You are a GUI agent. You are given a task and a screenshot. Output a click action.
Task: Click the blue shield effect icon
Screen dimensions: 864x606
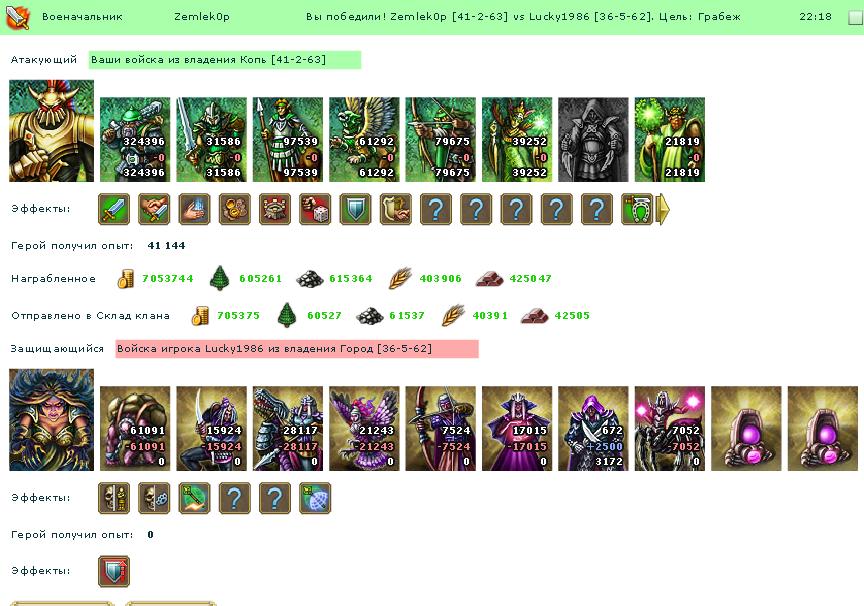click(x=355, y=209)
